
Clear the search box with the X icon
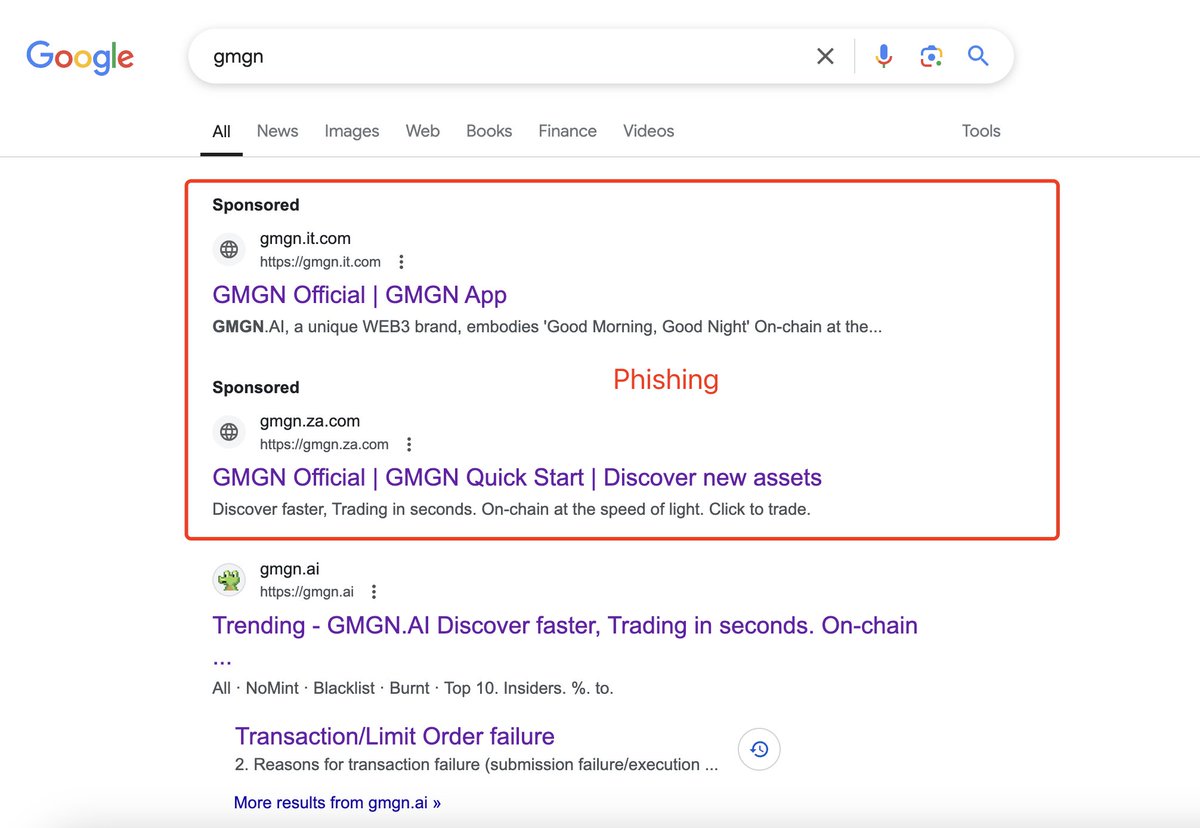[825, 56]
